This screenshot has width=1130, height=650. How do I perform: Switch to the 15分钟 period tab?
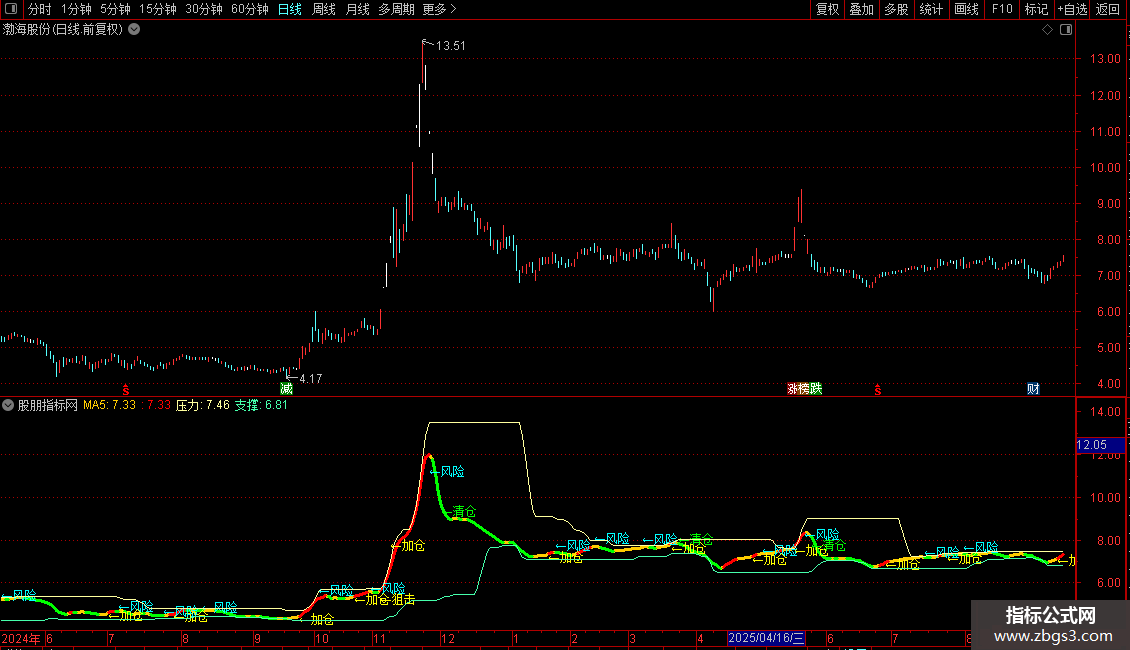coord(158,9)
